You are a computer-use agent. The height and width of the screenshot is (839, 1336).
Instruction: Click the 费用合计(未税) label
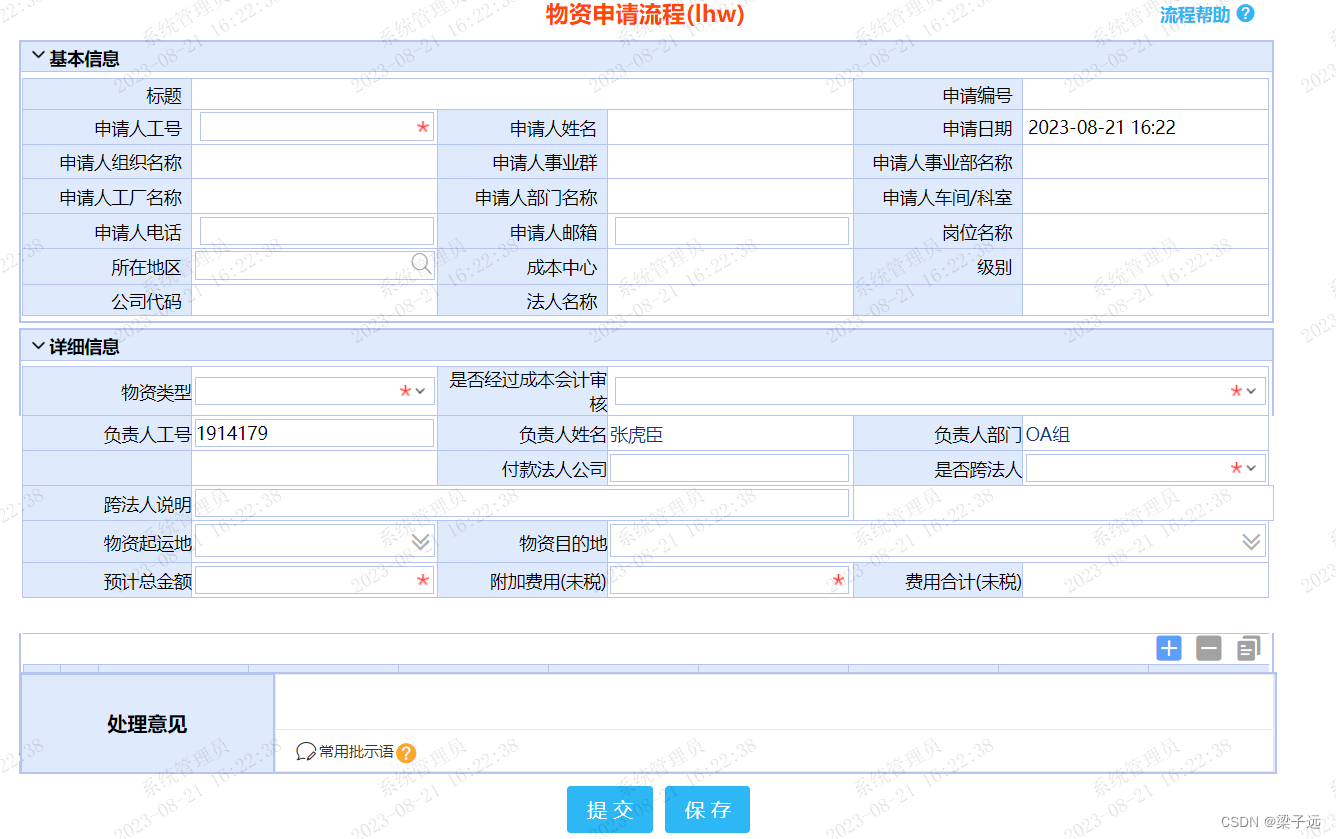click(964, 581)
